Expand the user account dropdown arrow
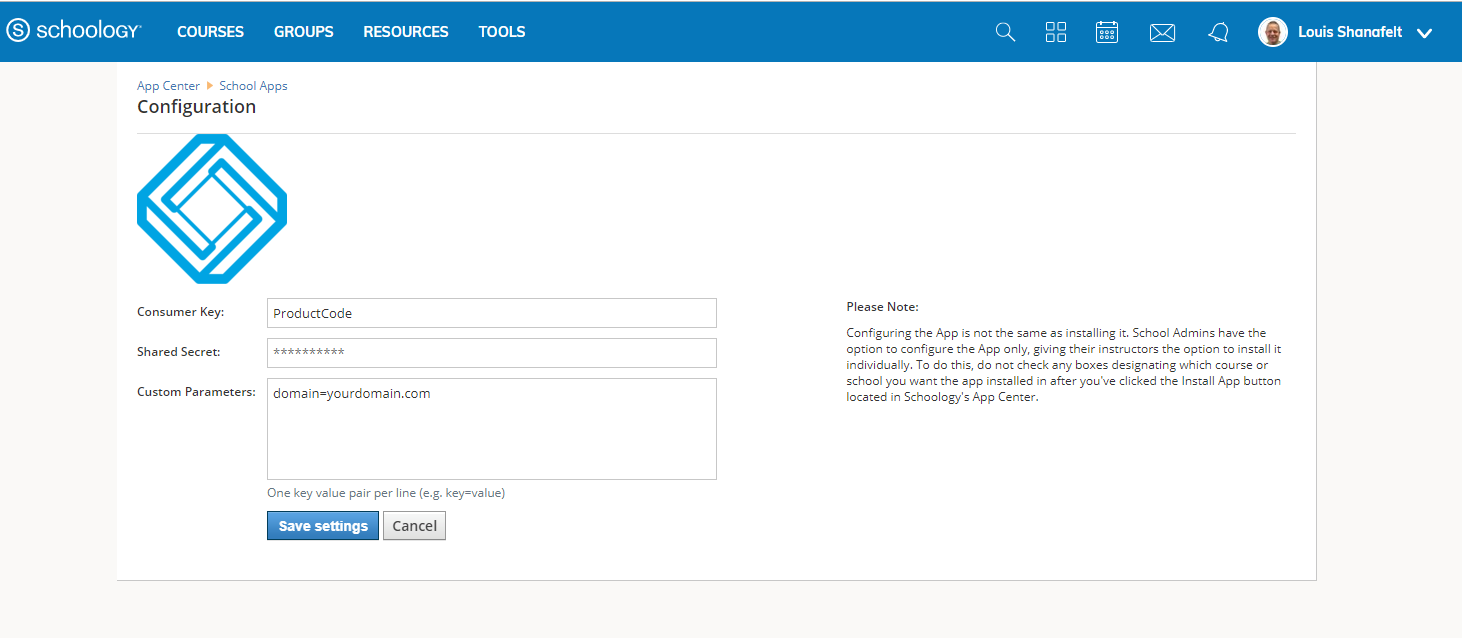 click(x=1425, y=33)
